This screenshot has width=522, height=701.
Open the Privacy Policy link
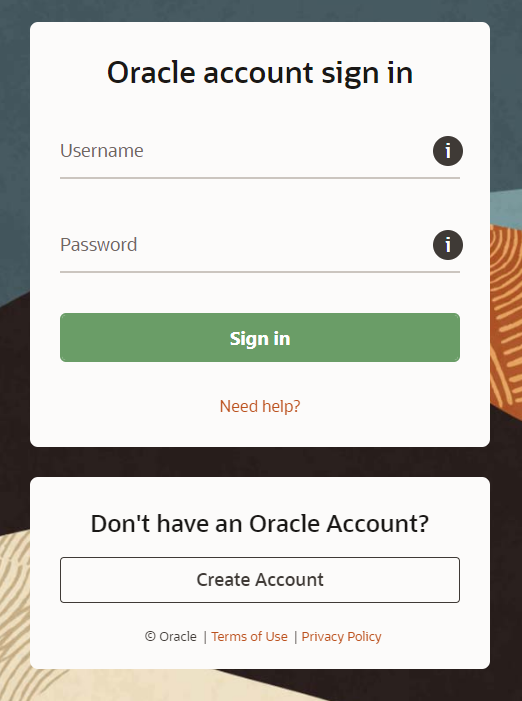(x=341, y=637)
